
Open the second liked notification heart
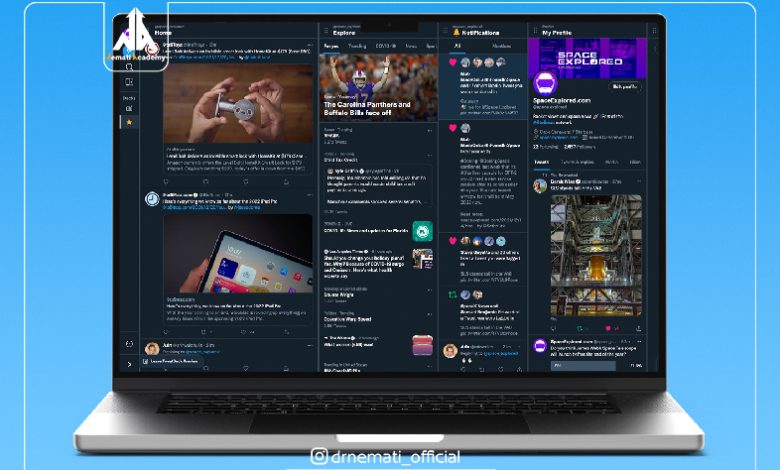(453, 128)
